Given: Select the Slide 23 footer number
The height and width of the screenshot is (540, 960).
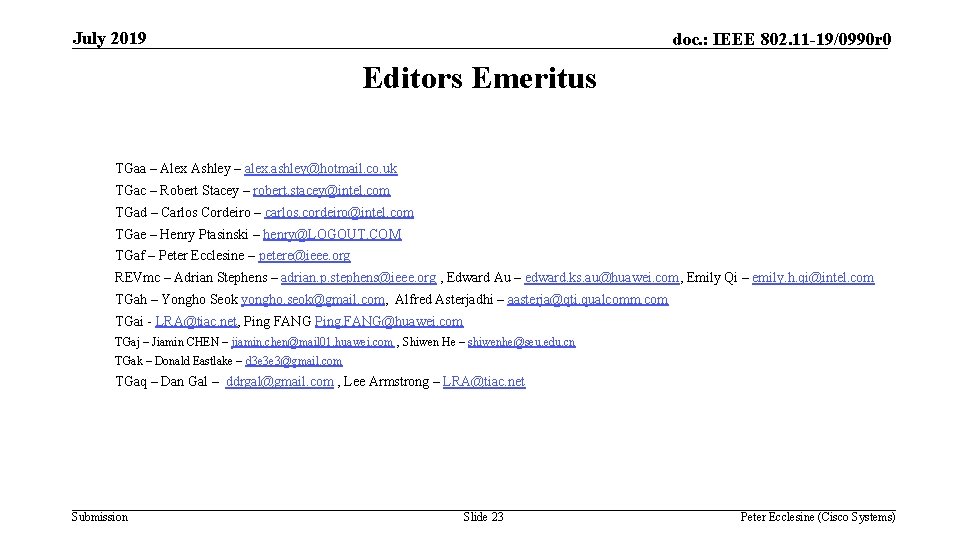Looking at the screenshot, I should 484,517.
